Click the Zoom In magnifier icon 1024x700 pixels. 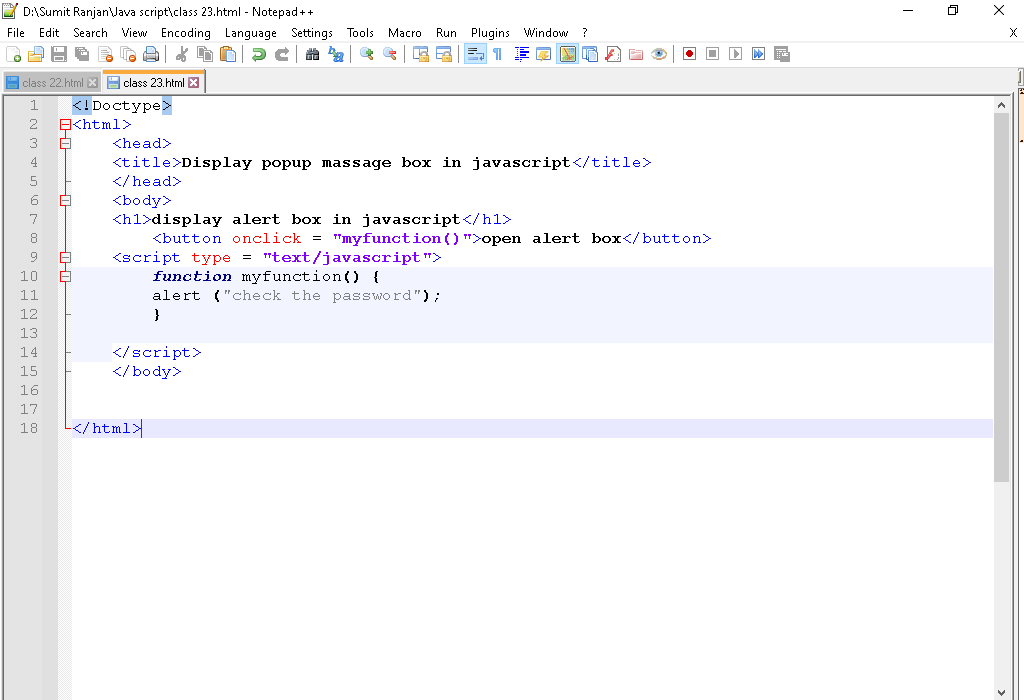tap(367, 54)
